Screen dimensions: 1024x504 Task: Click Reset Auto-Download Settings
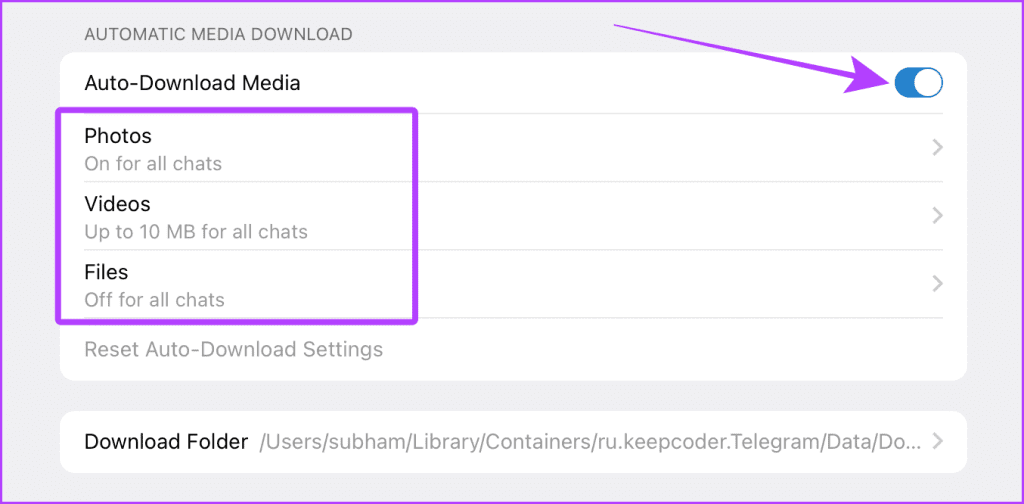click(x=234, y=349)
